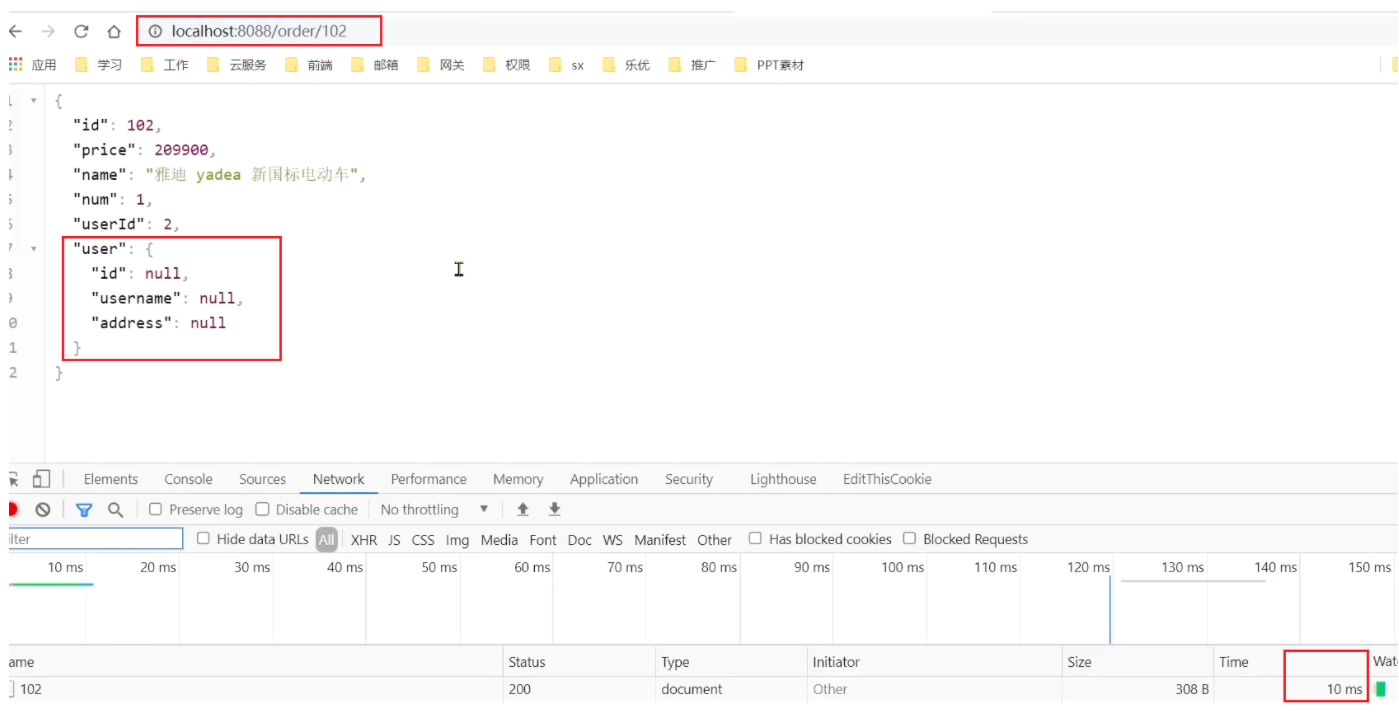Collapse the root JSON object arrow

[x=34, y=101]
